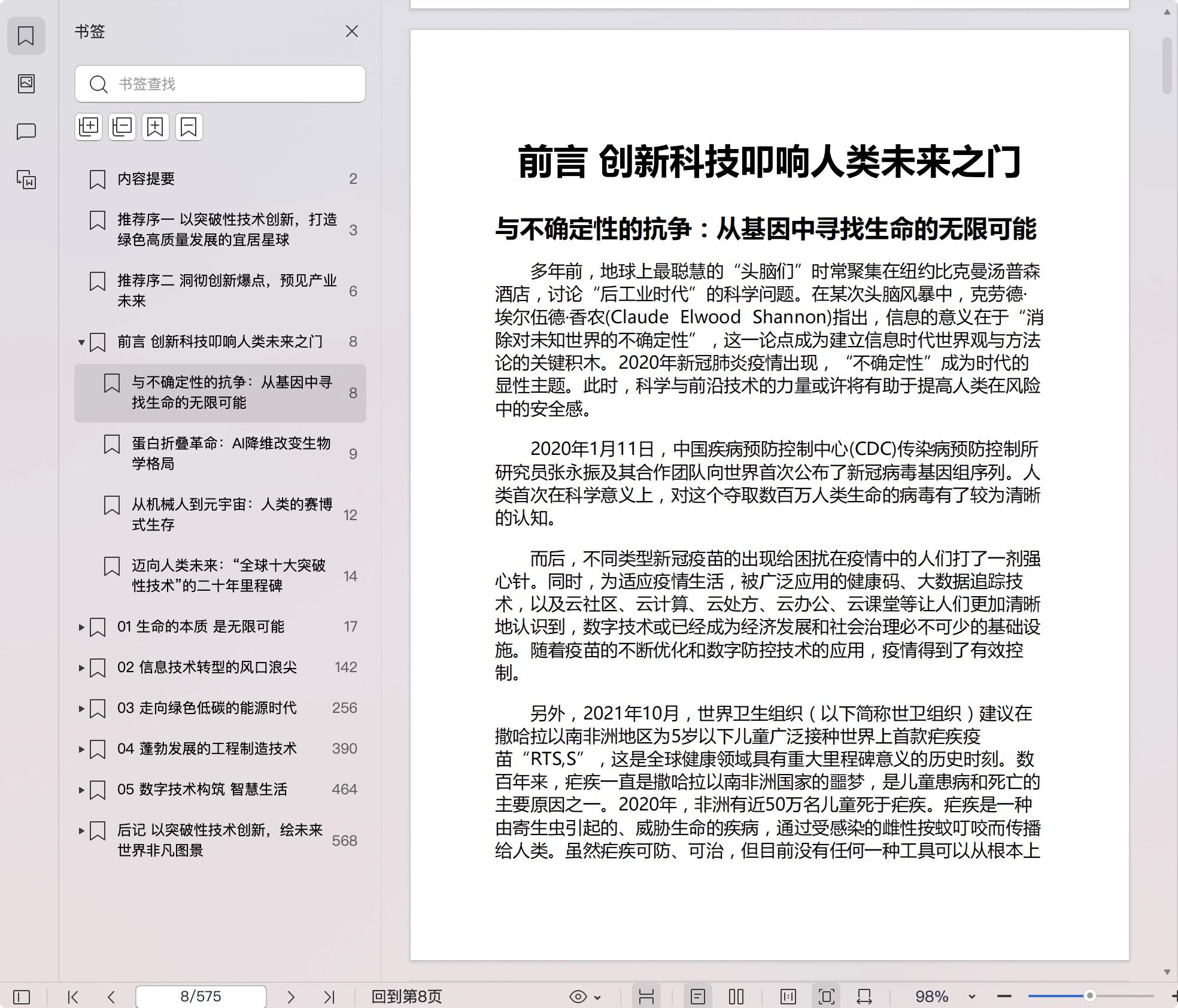Expand the 05 数字技术构筑 智慧生活 chapter
This screenshot has height=1008, width=1178.
tap(81, 790)
